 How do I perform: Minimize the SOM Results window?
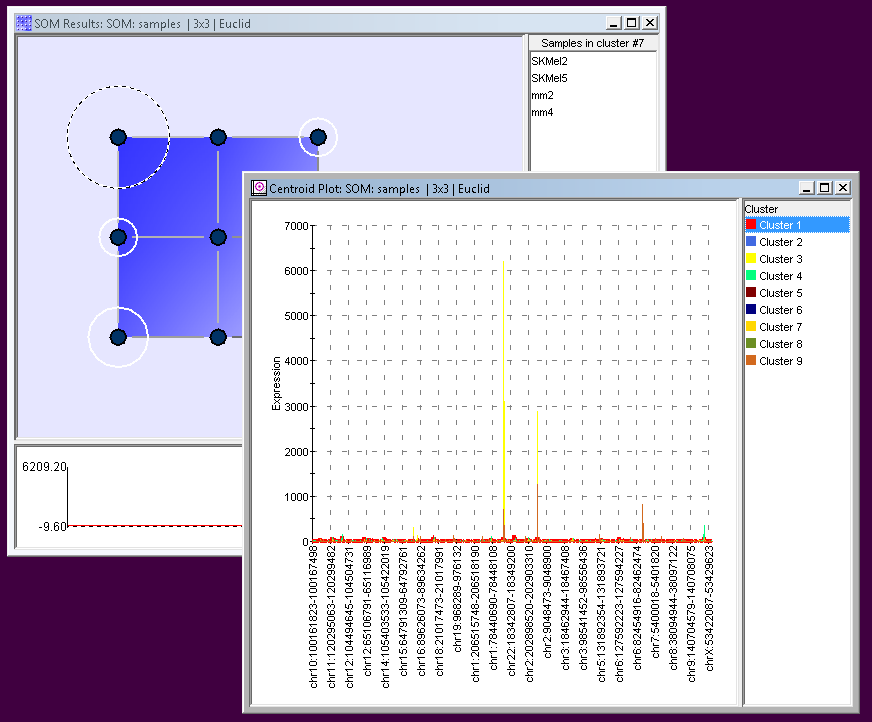point(614,23)
